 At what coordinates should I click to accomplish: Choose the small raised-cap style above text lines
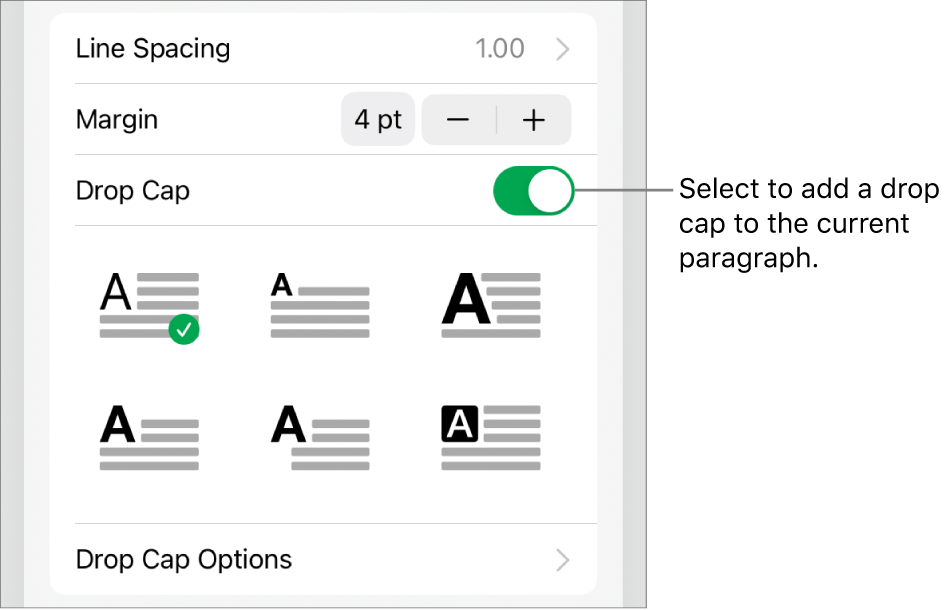tap(320, 305)
